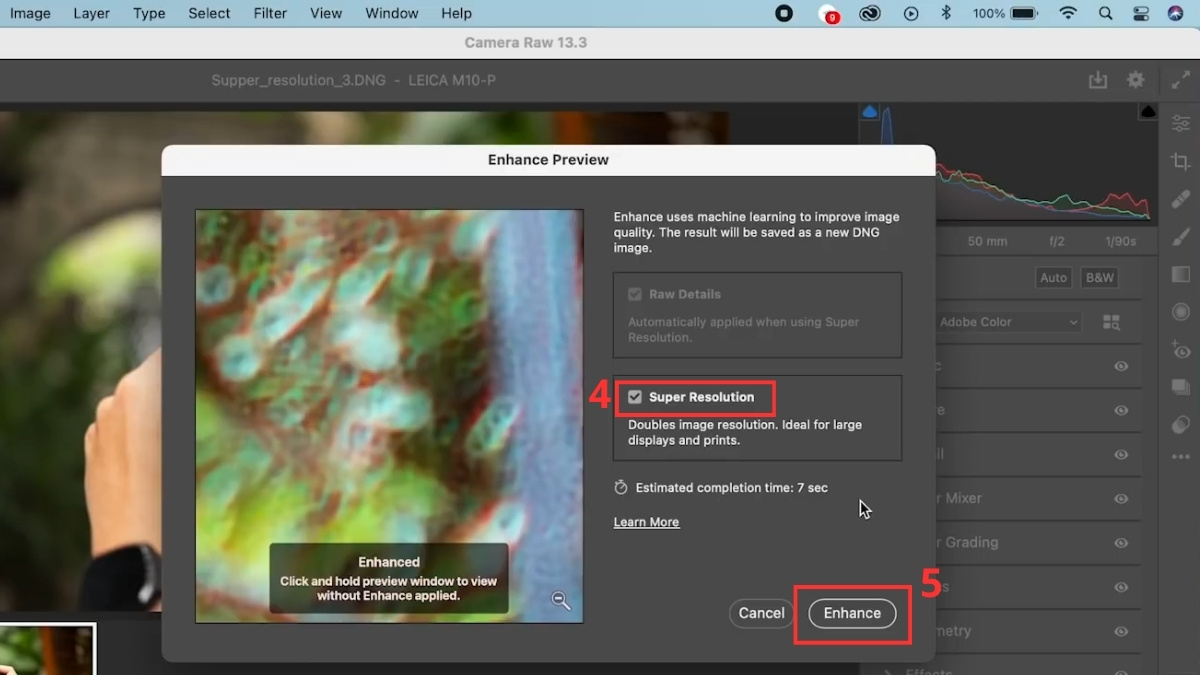
Task: Toggle full screen mode arrows icon
Action: click(x=1180, y=80)
